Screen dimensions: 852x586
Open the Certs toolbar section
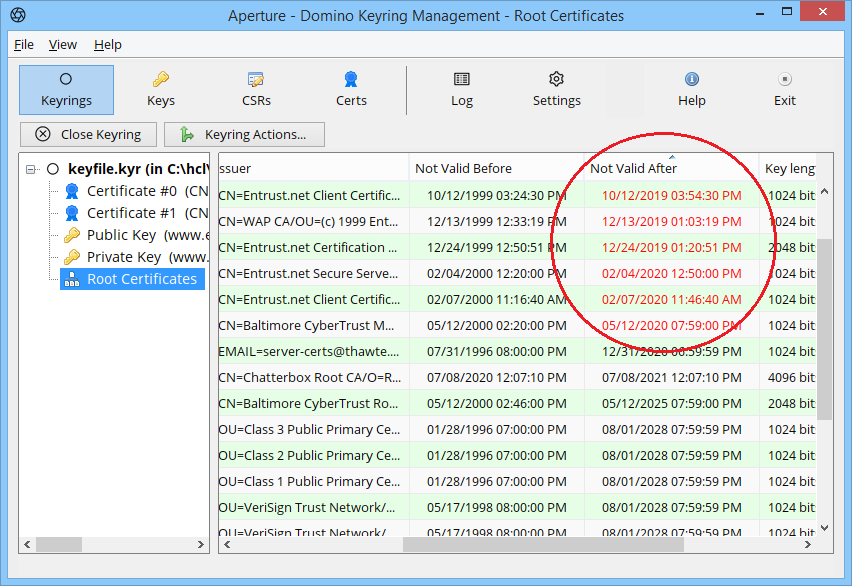351,90
